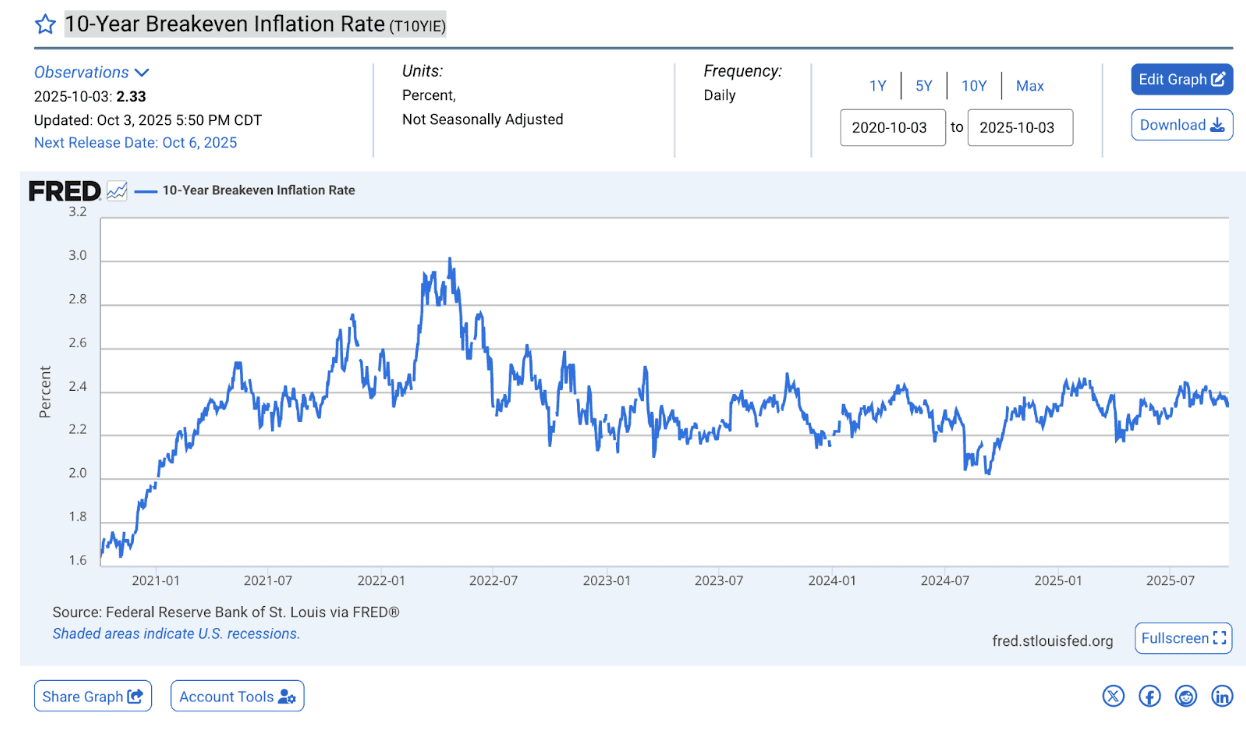This screenshot has height=734, width=1246.
Task: Open Account Tools
Action: 237,696
